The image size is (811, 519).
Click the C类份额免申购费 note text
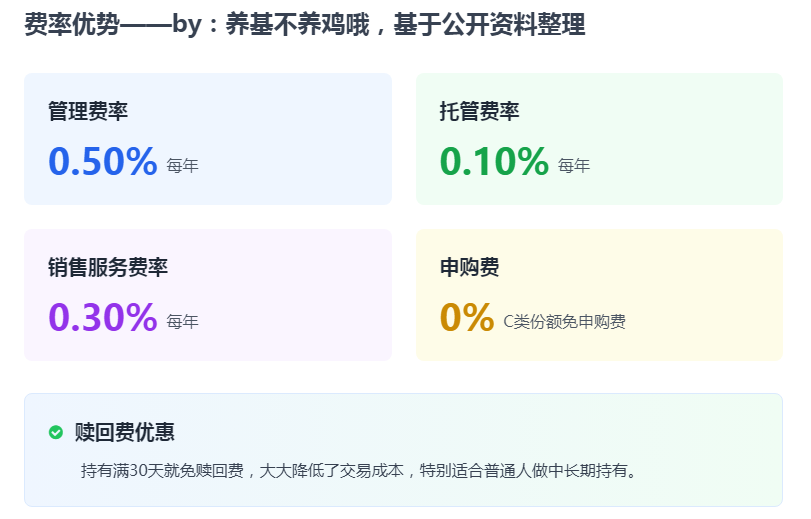pos(565,322)
